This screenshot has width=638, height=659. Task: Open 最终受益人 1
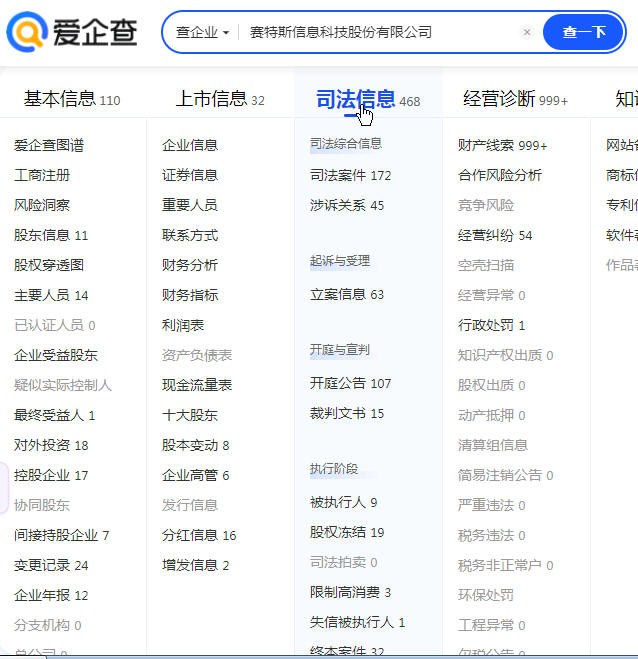pyautogui.click(x=54, y=415)
